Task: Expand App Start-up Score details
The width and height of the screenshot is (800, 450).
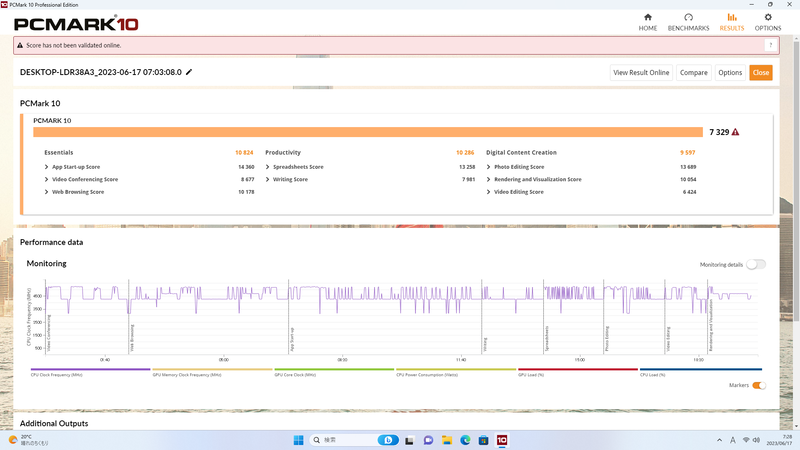Action: [46, 167]
